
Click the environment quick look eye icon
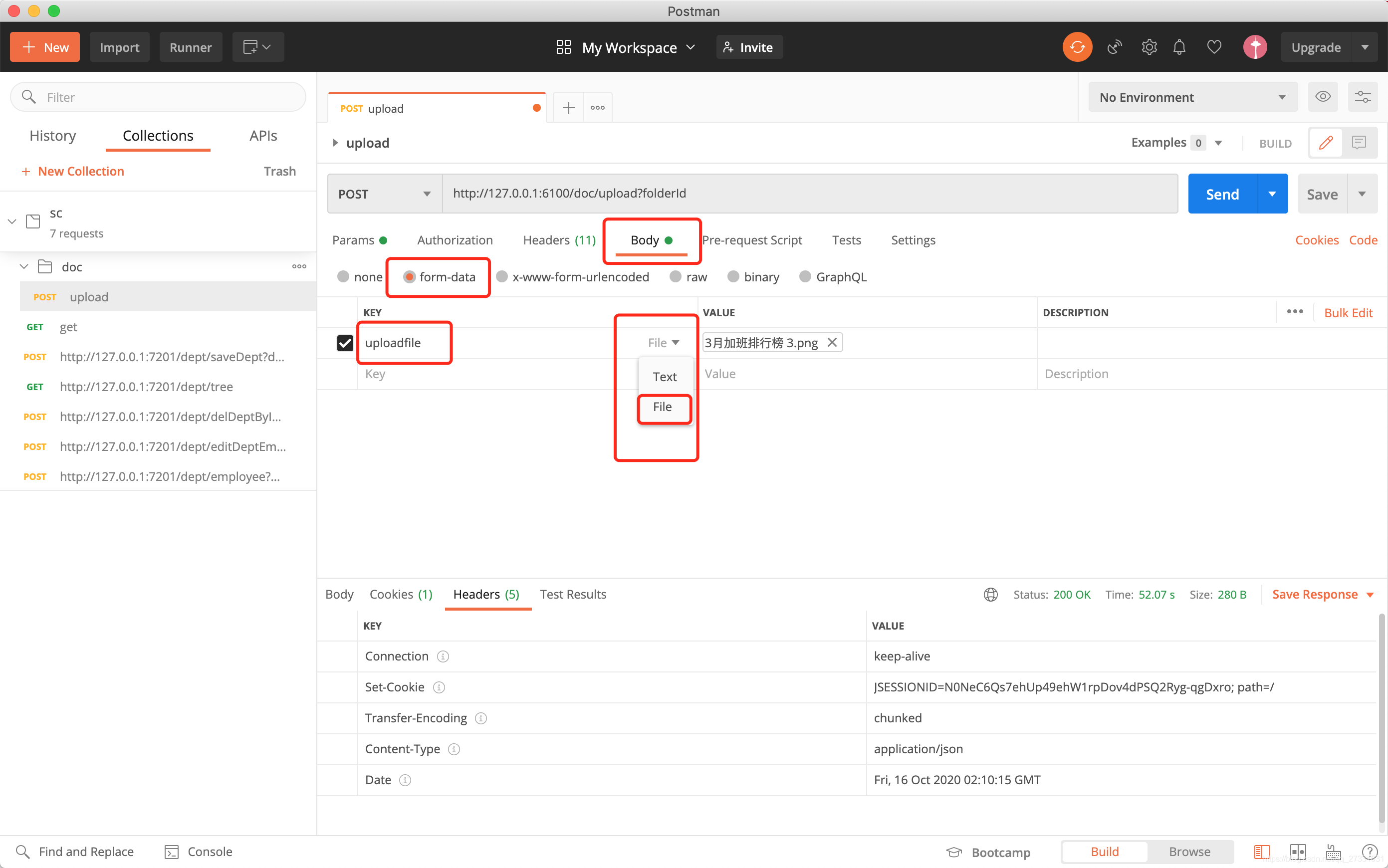1323,96
